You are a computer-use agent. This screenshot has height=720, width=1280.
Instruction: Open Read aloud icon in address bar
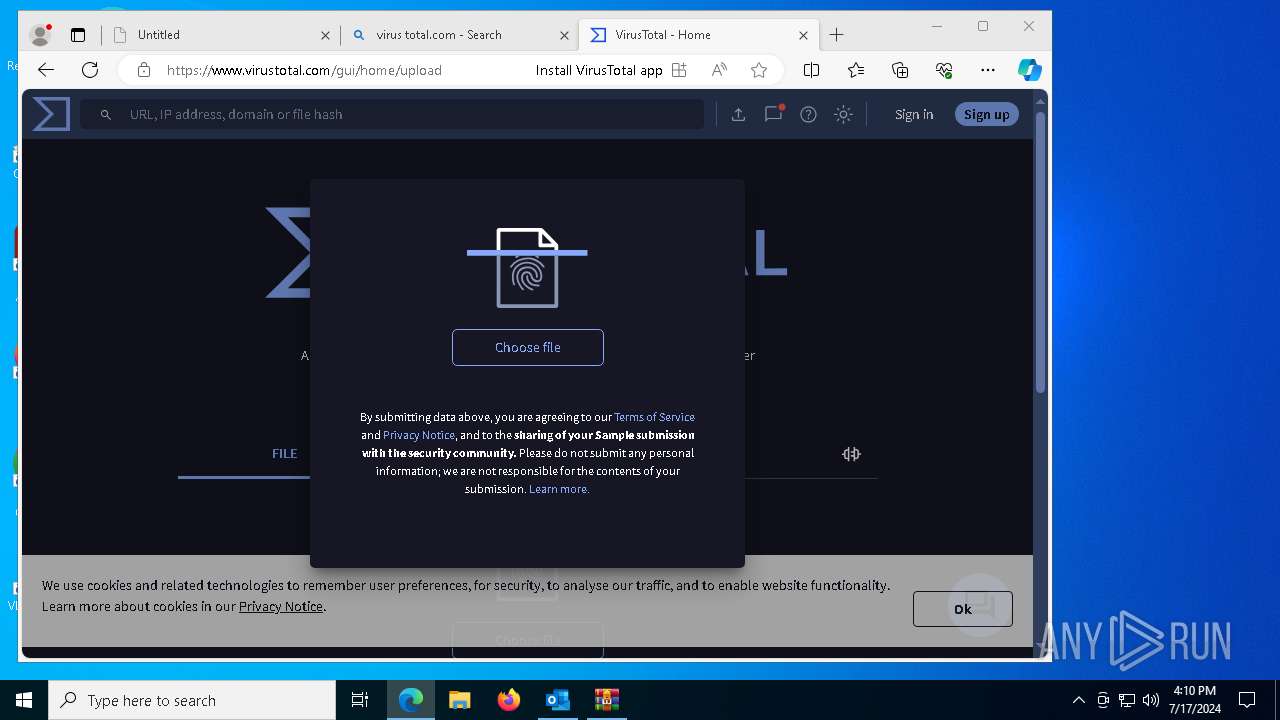[719, 70]
